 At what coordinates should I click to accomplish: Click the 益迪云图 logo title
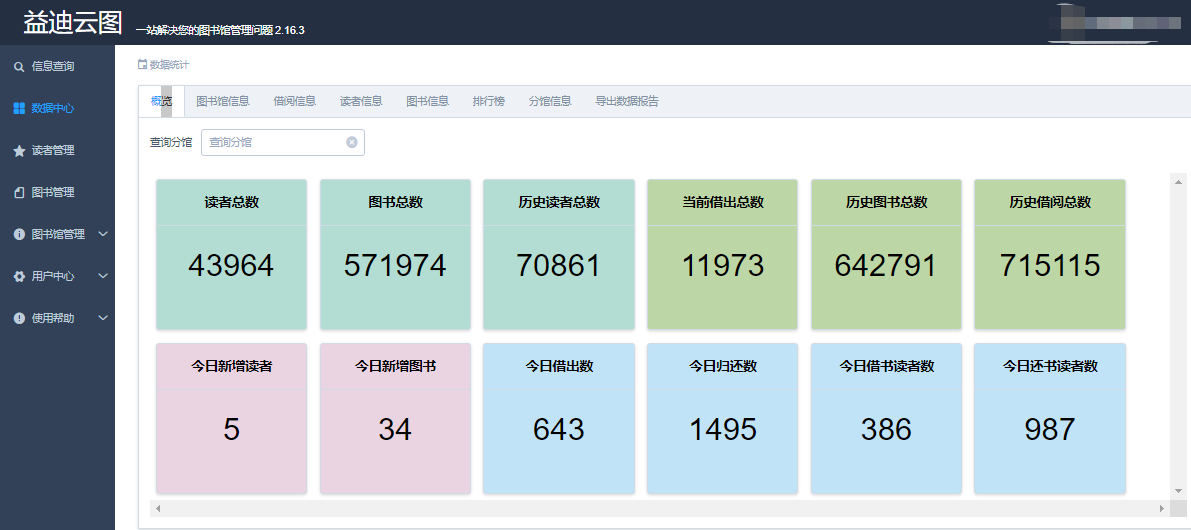pyautogui.click(x=72, y=23)
